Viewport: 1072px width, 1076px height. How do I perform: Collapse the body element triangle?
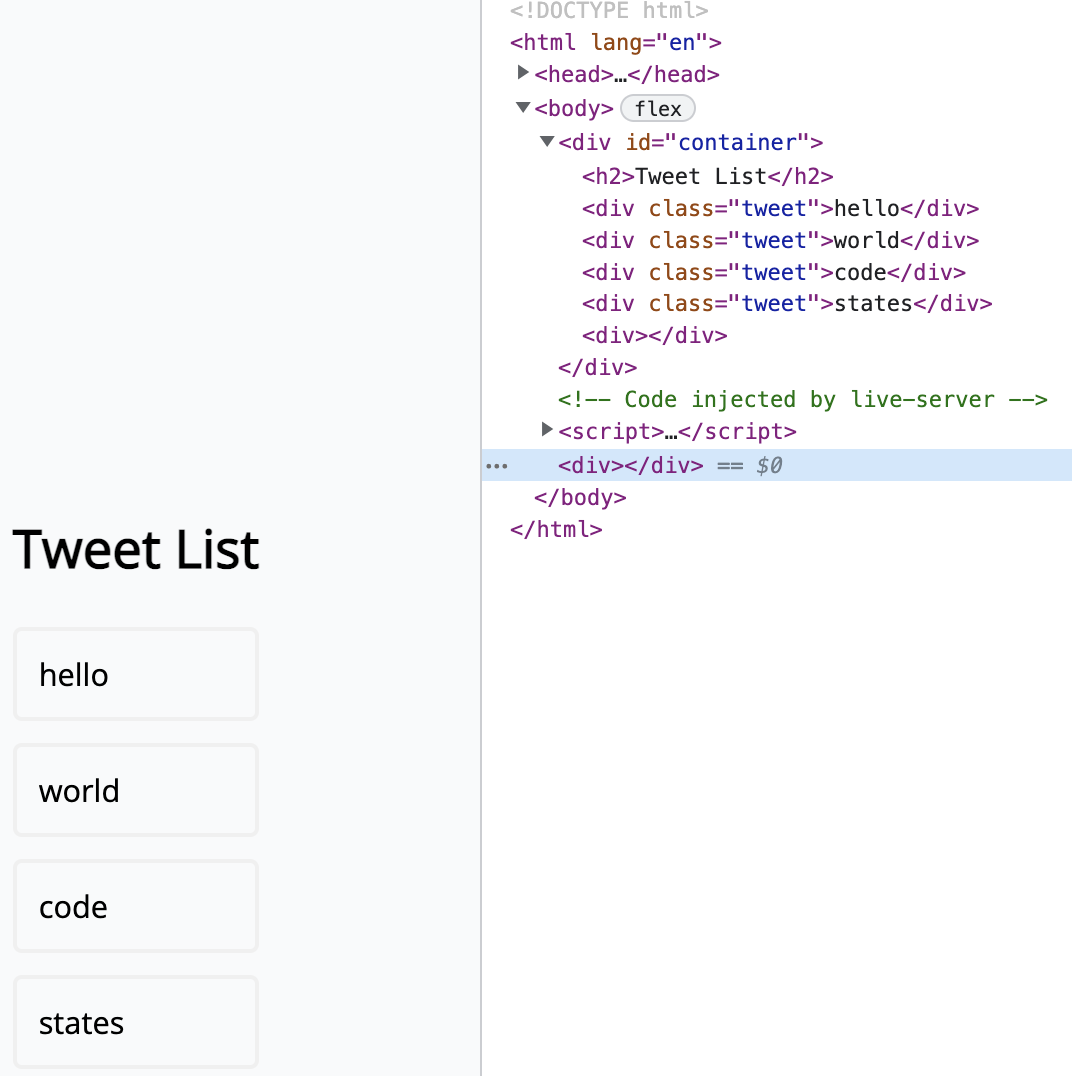pos(522,107)
